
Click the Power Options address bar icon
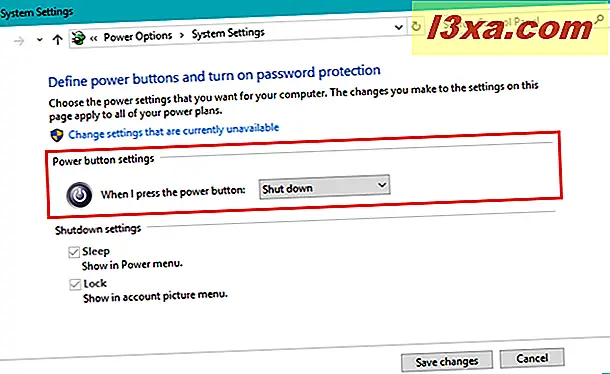tap(79, 38)
